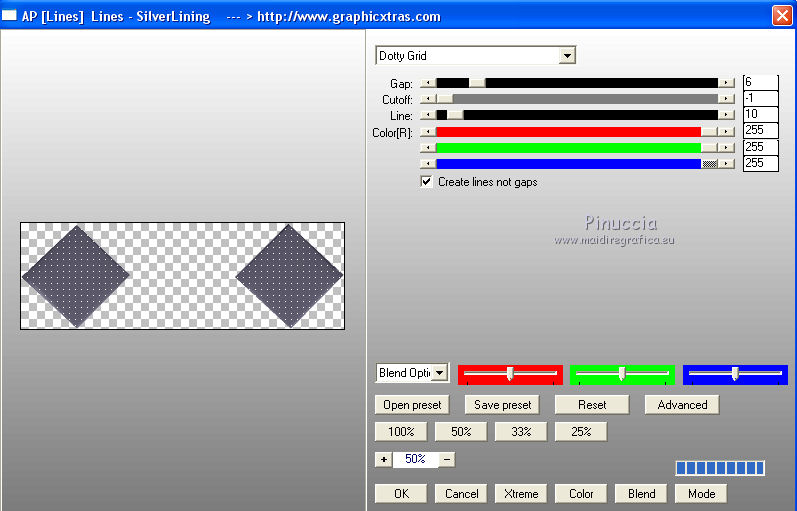Confirm the effect with OK
Viewport: 797px width, 511px height.
[x=401, y=494]
